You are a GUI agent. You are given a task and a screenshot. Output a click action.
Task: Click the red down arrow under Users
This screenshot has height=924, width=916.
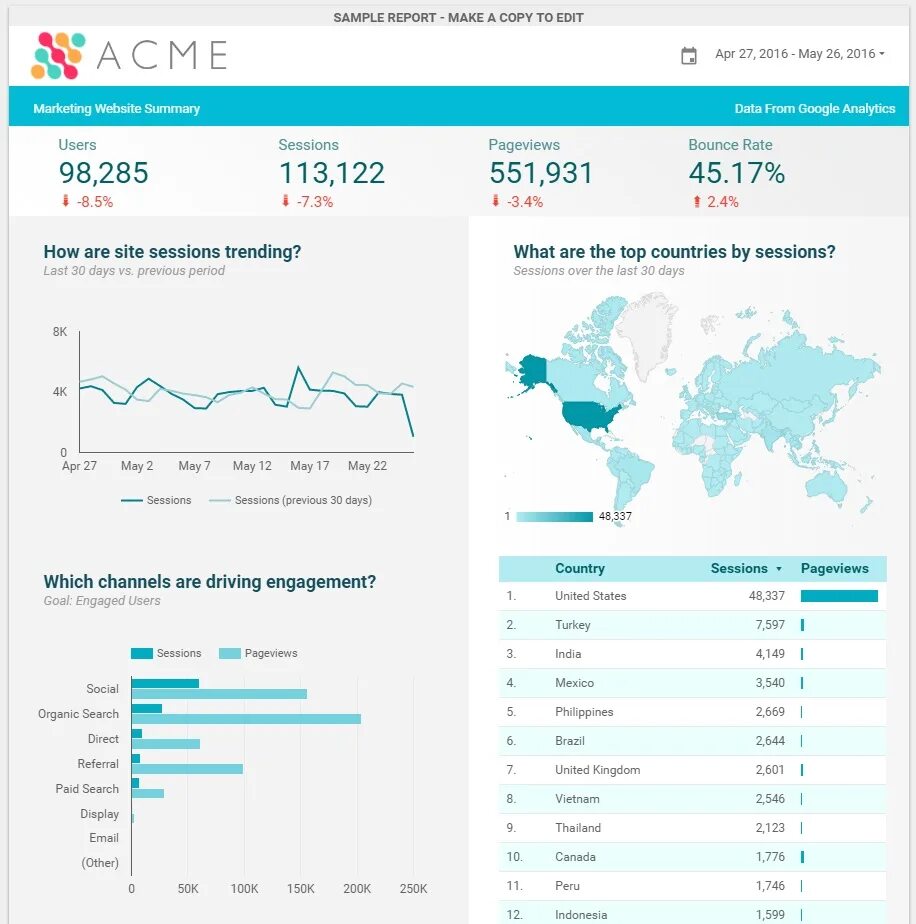click(x=65, y=201)
